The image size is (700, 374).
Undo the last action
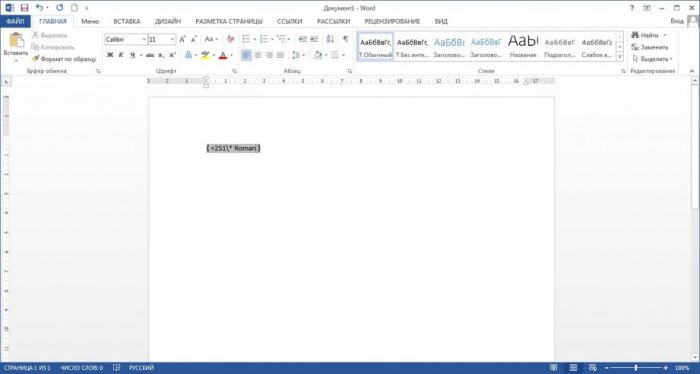click(x=39, y=8)
